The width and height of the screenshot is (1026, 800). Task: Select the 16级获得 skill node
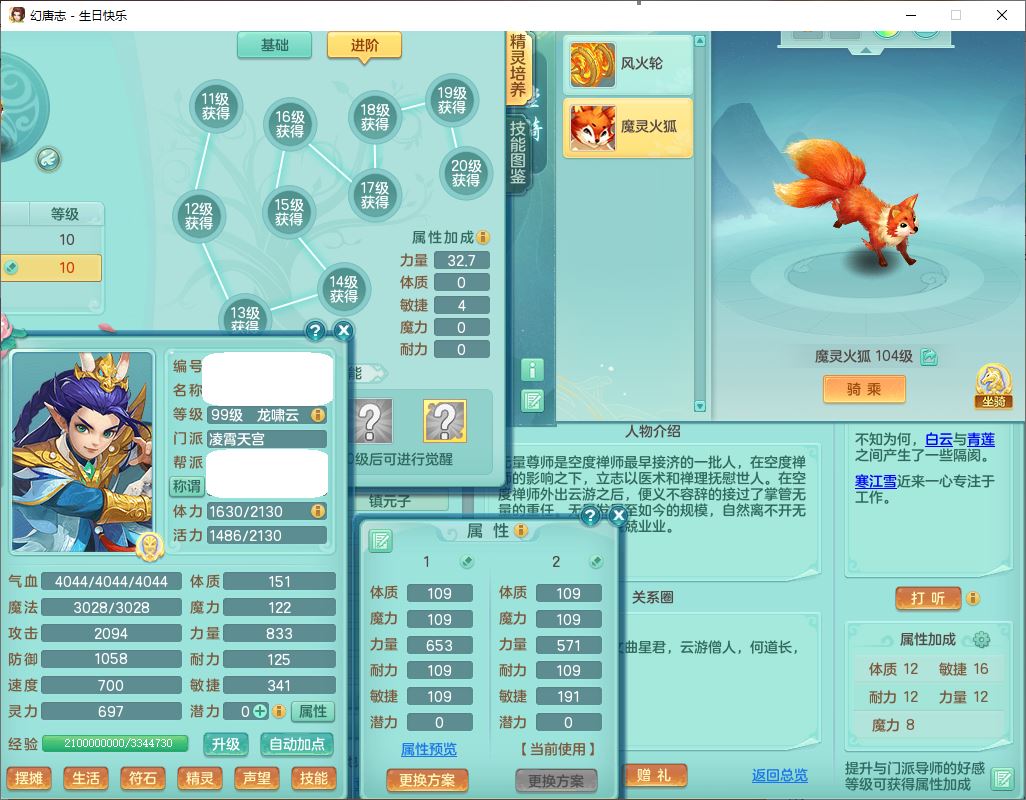coord(290,125)
